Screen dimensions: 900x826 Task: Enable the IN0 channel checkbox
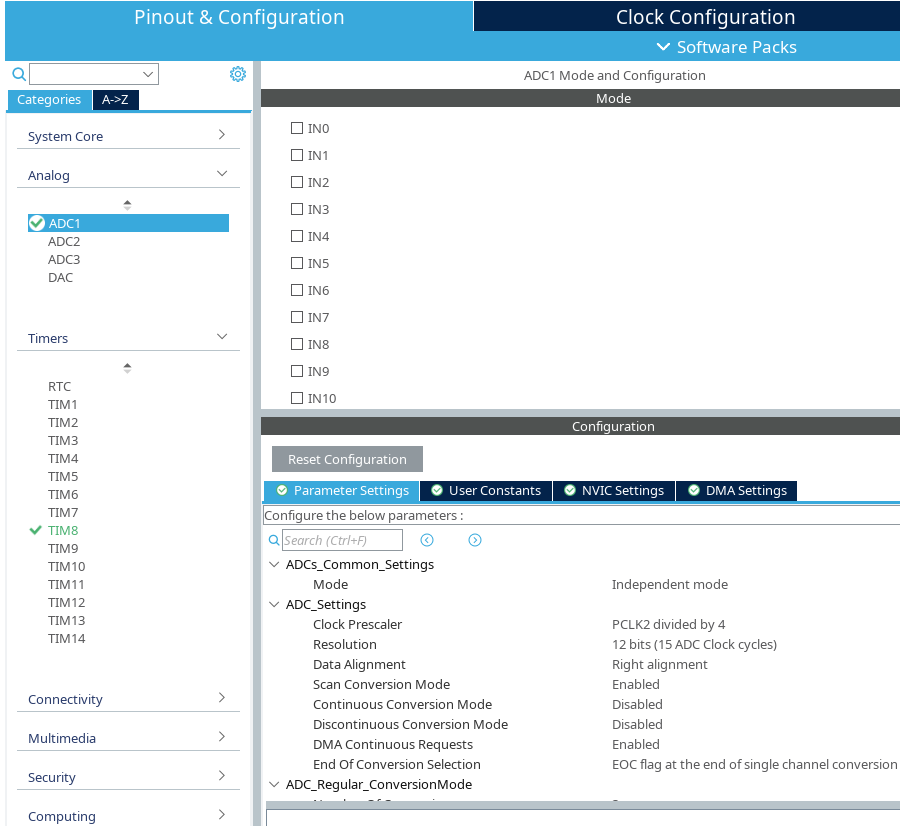297,128
